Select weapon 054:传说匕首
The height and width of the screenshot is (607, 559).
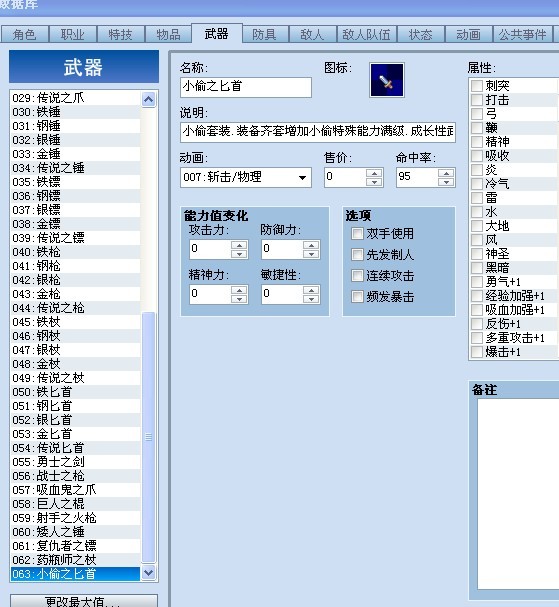point(75,448)
